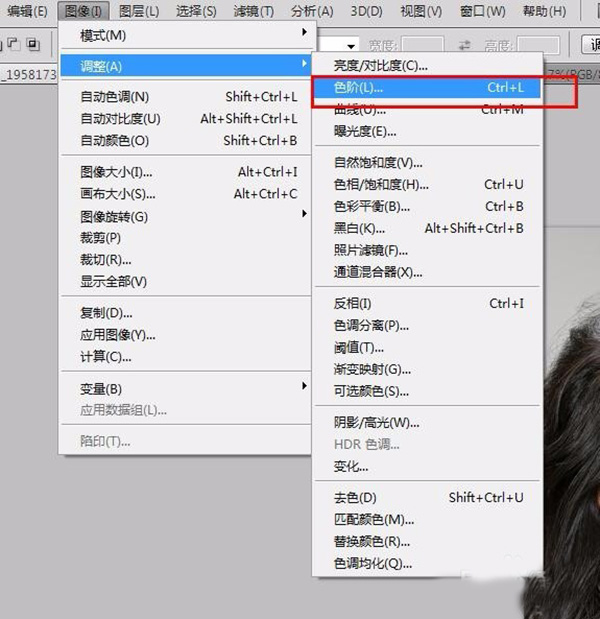Open the 图层(L) menu
The image size is (600, 619).
(x=139, y=11)
